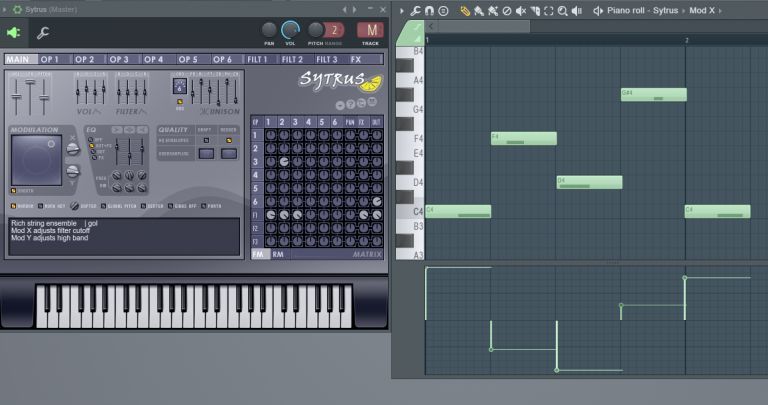Switch to the OP 1 tab
Viewport: 768px width, 405px height.
tap(54, 59)
